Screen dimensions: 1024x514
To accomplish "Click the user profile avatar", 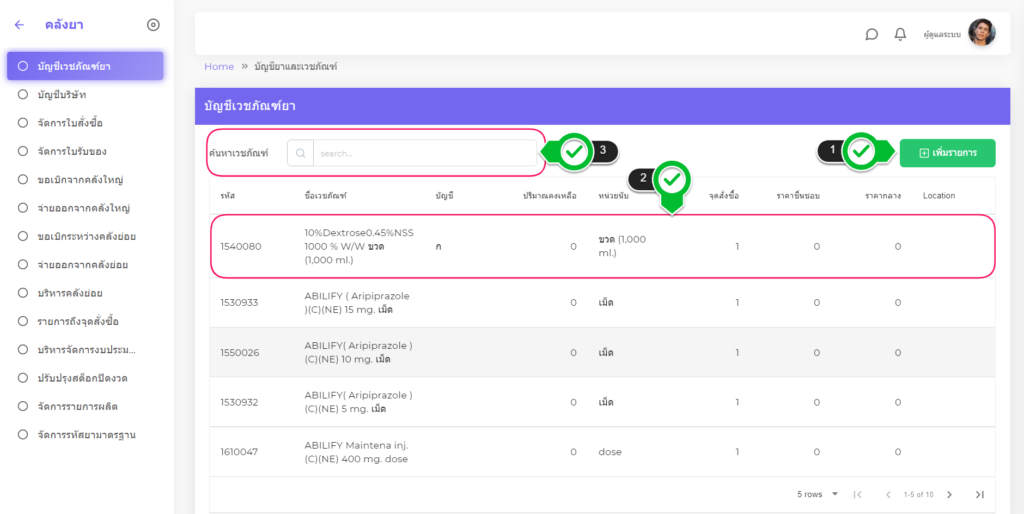I will pyautogui.click(x=981, y=33).
